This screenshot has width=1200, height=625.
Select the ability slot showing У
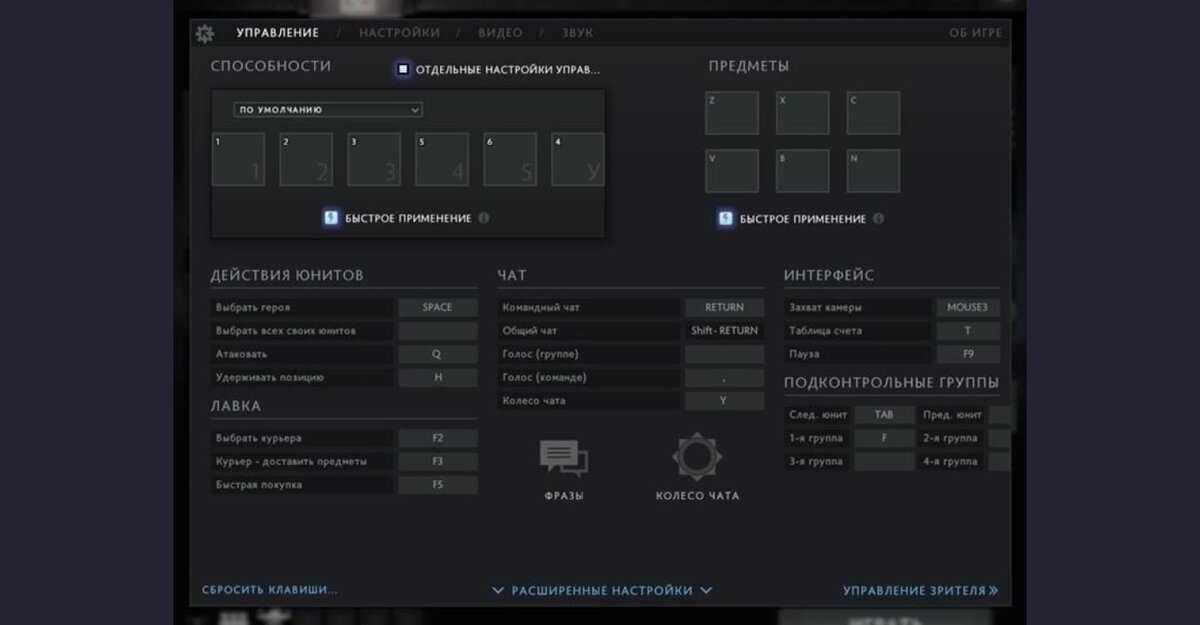pos(578,160)
